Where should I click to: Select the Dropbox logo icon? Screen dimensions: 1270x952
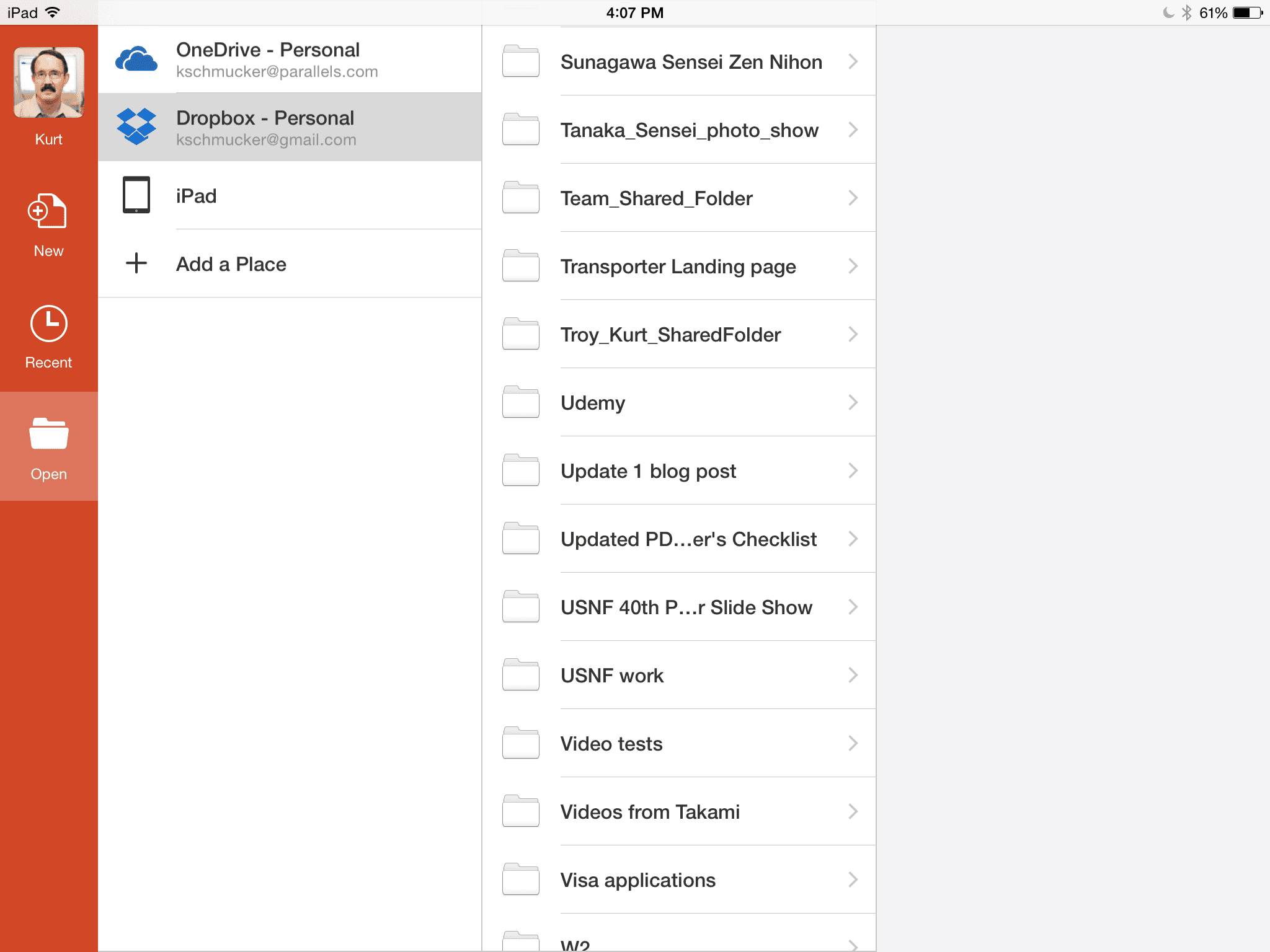pos(136,126)
